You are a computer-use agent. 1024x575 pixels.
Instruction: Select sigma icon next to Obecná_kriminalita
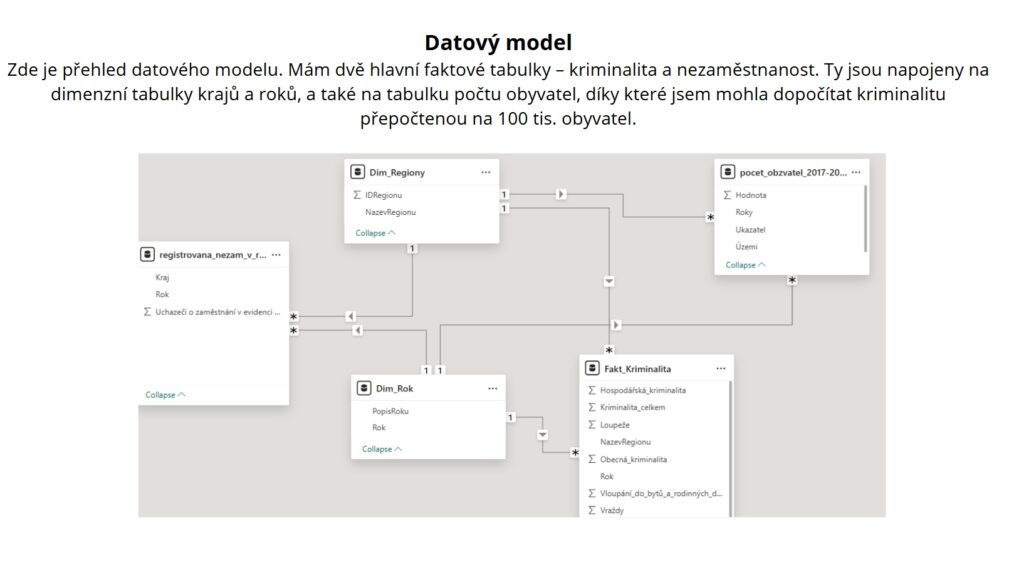point(592,459)
